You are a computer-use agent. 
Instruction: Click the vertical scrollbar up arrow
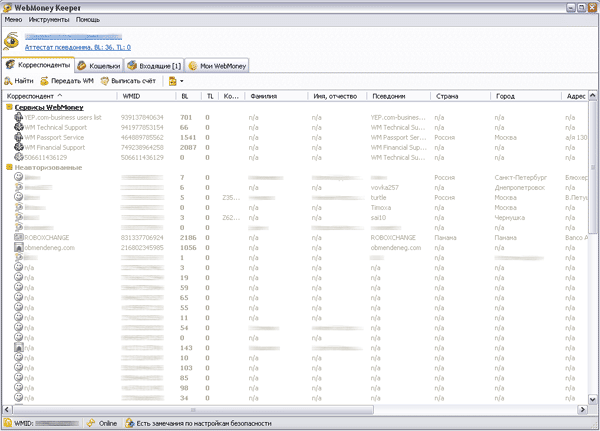(592, 95)
